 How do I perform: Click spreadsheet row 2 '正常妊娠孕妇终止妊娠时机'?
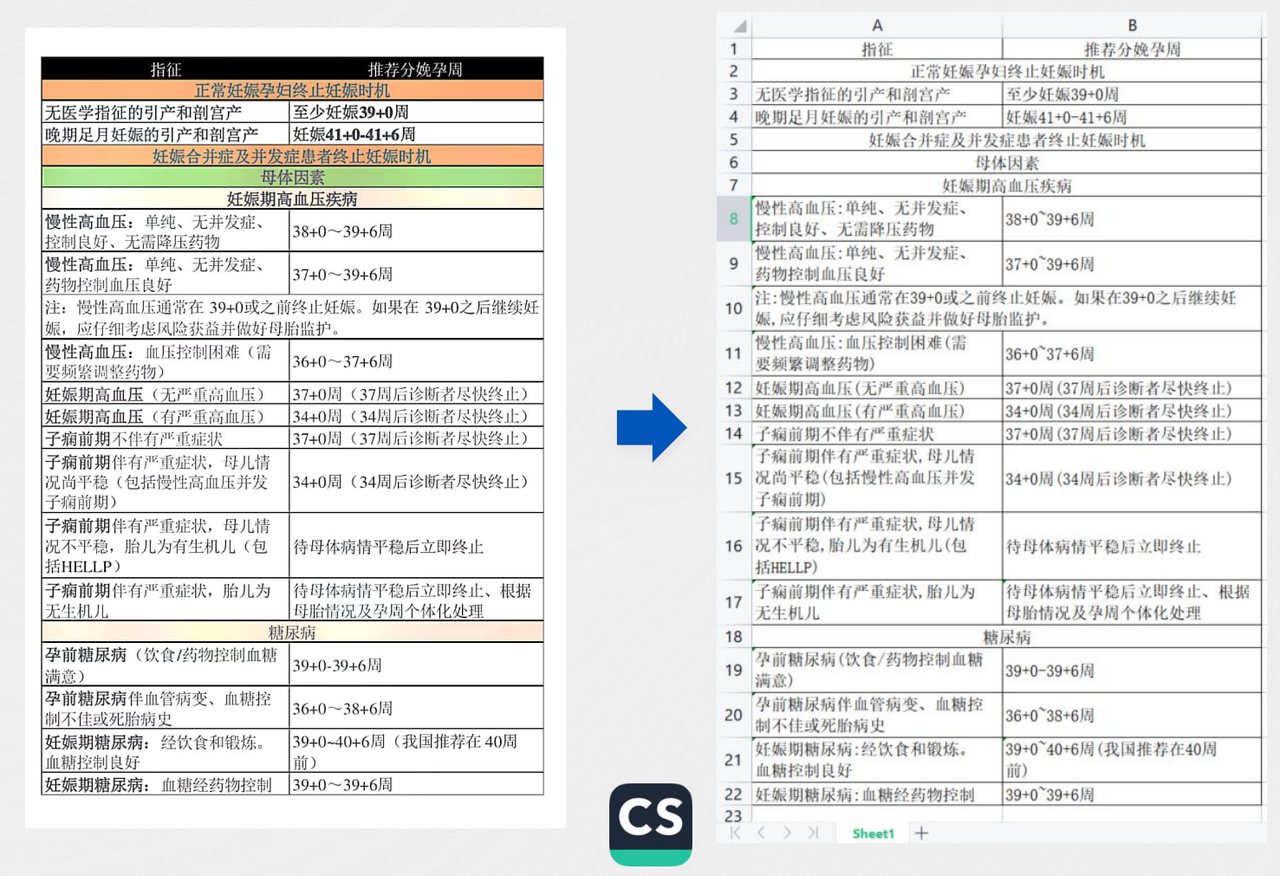tap(1007, 71)
